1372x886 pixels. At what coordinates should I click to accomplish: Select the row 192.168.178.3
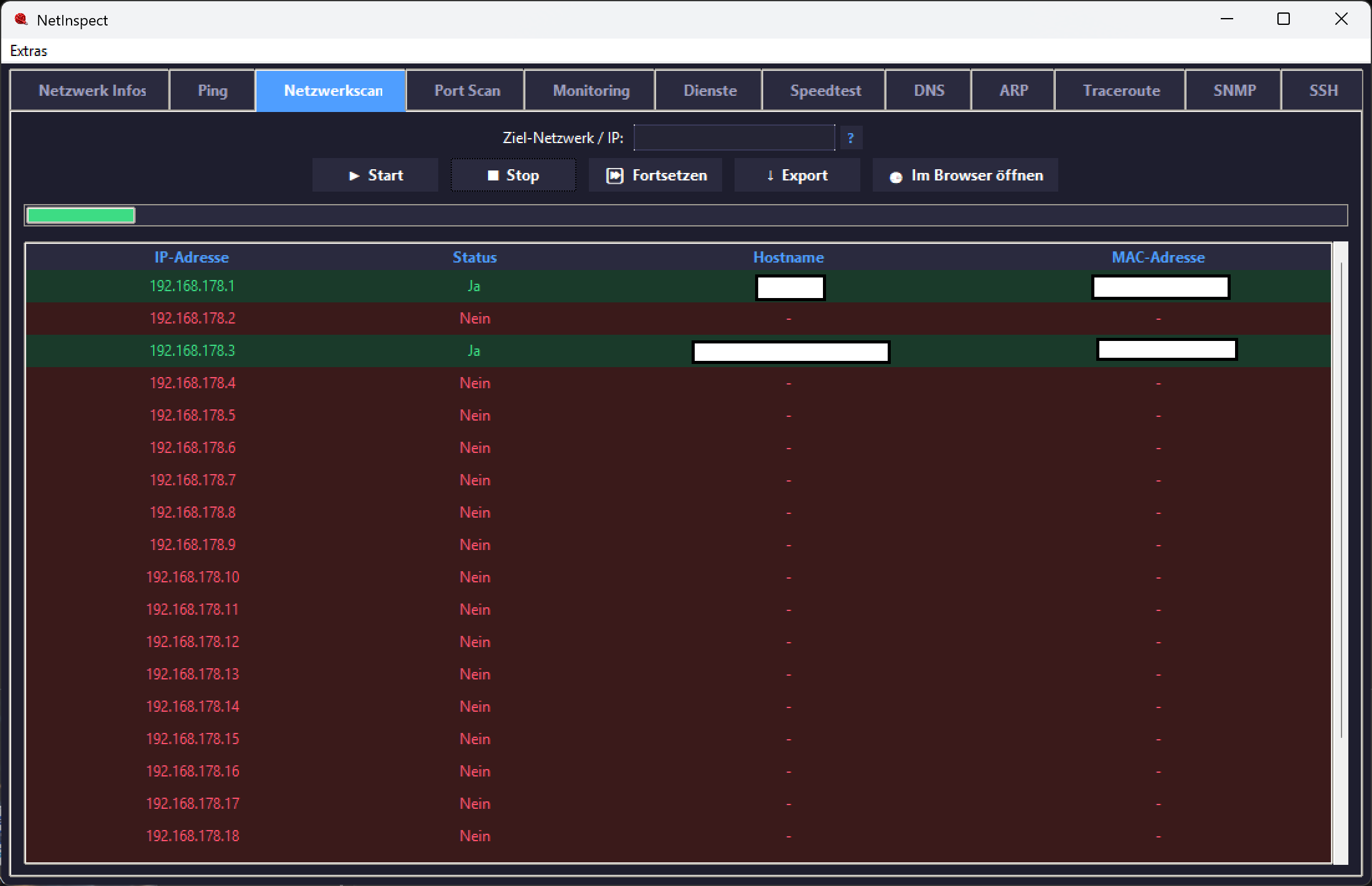(679, 351)
